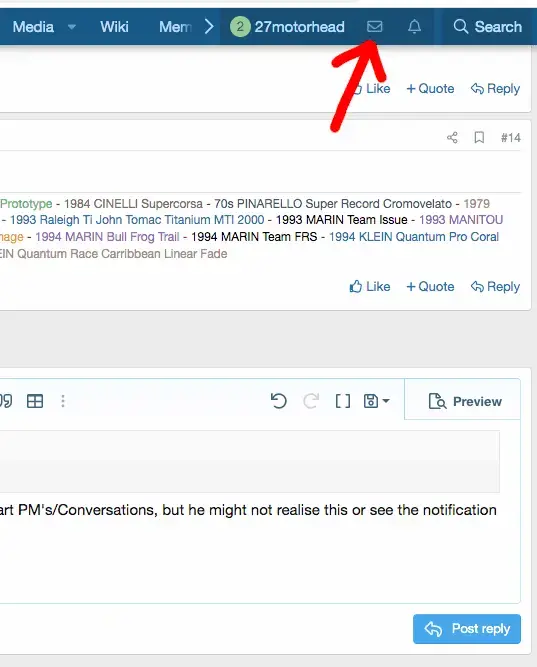Screen dimensions: 537x667
Task: Toggle BB code mode brackets icon
Action: click(x=343, y=401)
